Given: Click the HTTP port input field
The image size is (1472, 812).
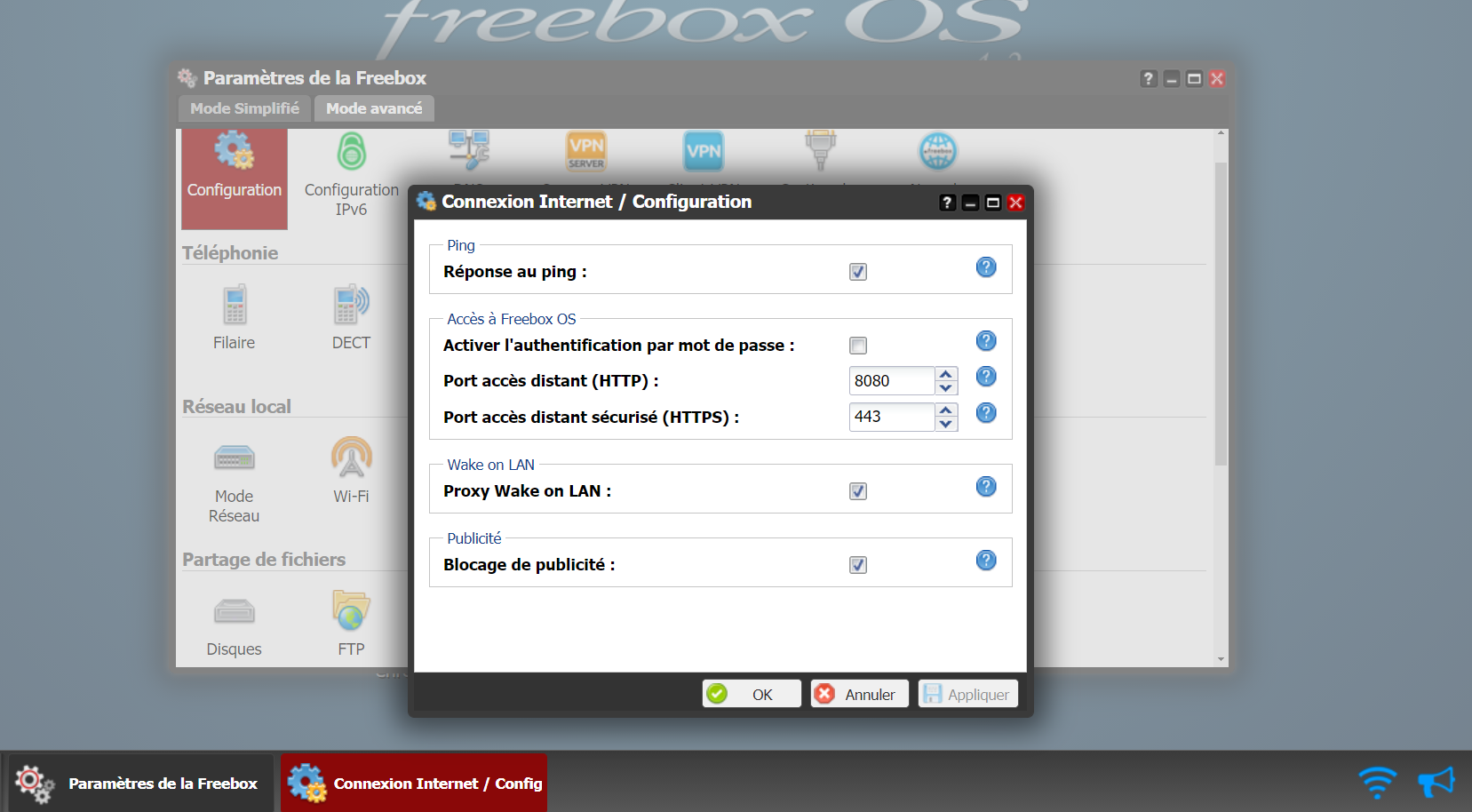Looking at the screenshot, I should [891, 381].
